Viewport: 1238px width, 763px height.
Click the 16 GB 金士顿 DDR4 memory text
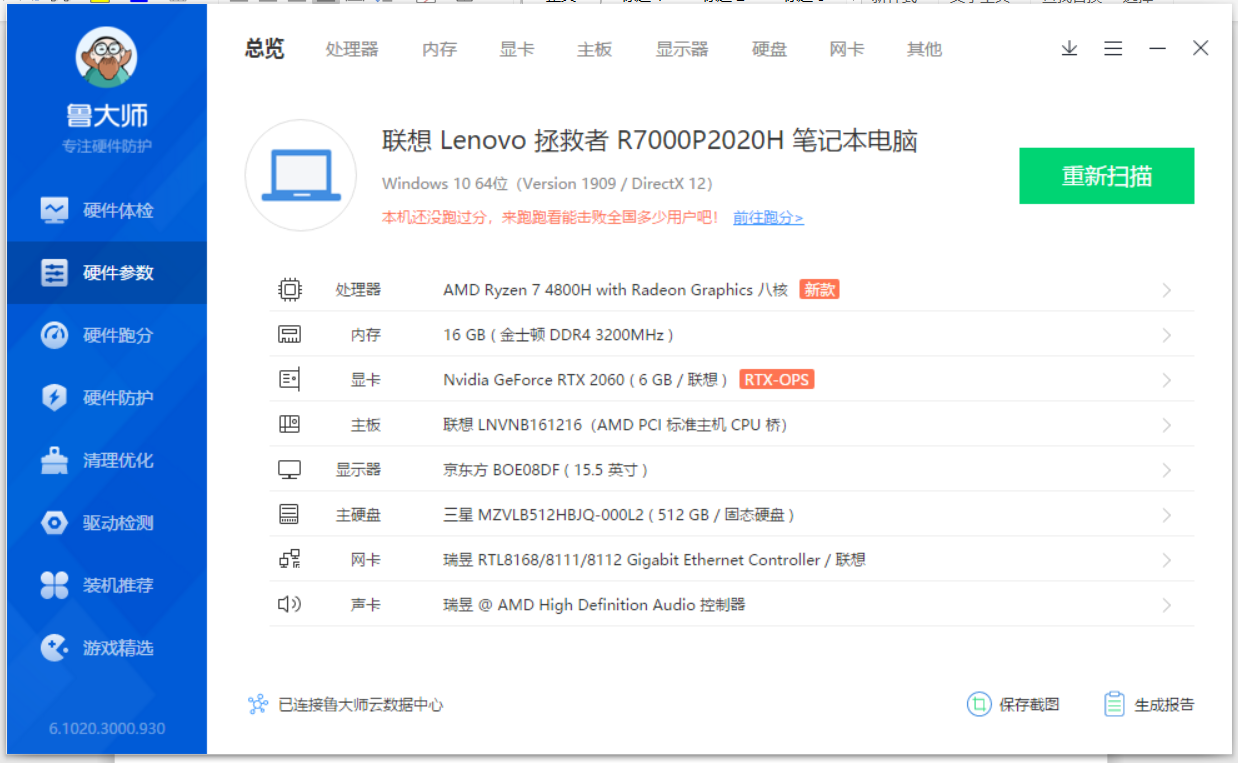point(559,335)
